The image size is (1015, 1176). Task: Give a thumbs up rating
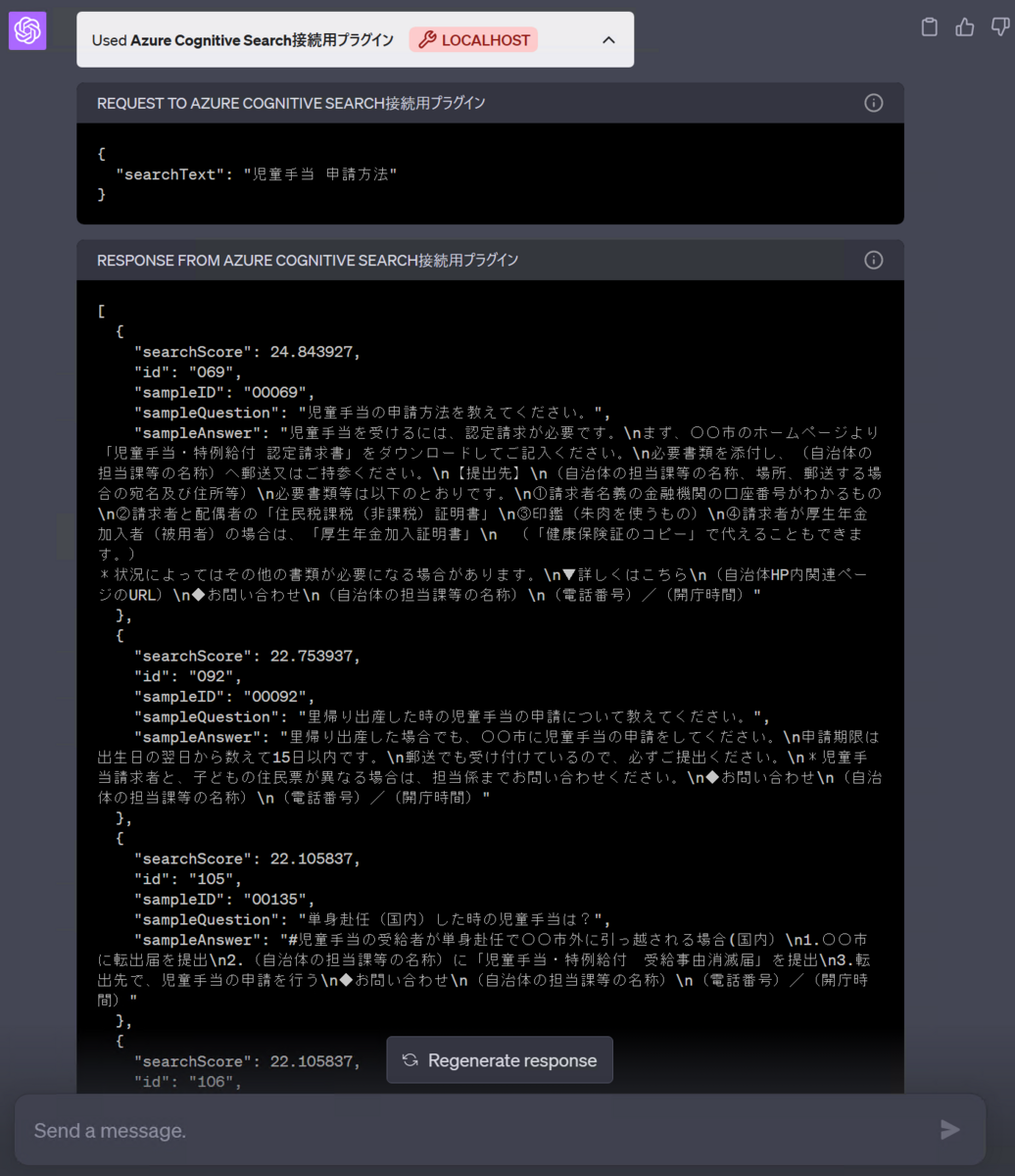[965, 26]
